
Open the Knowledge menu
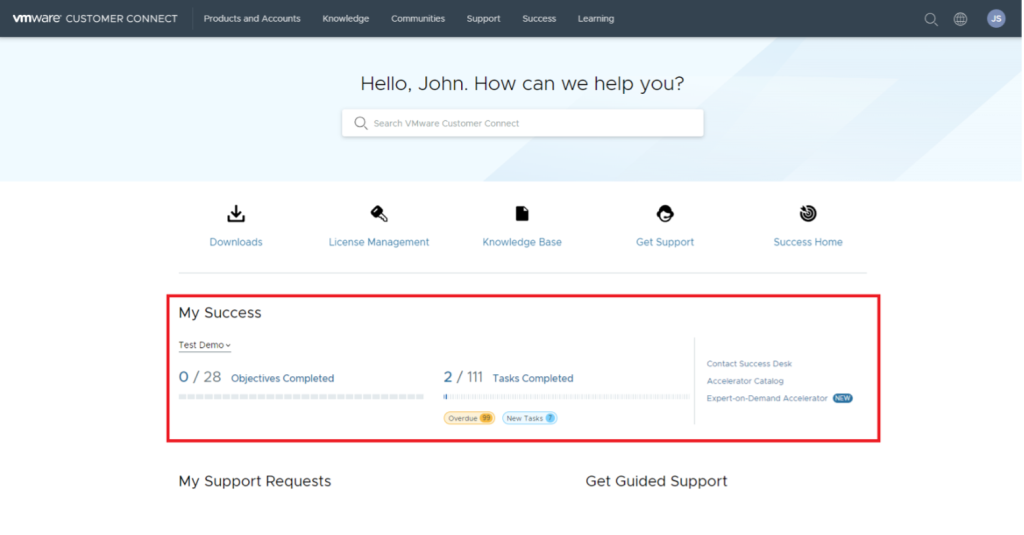(345, 18)
